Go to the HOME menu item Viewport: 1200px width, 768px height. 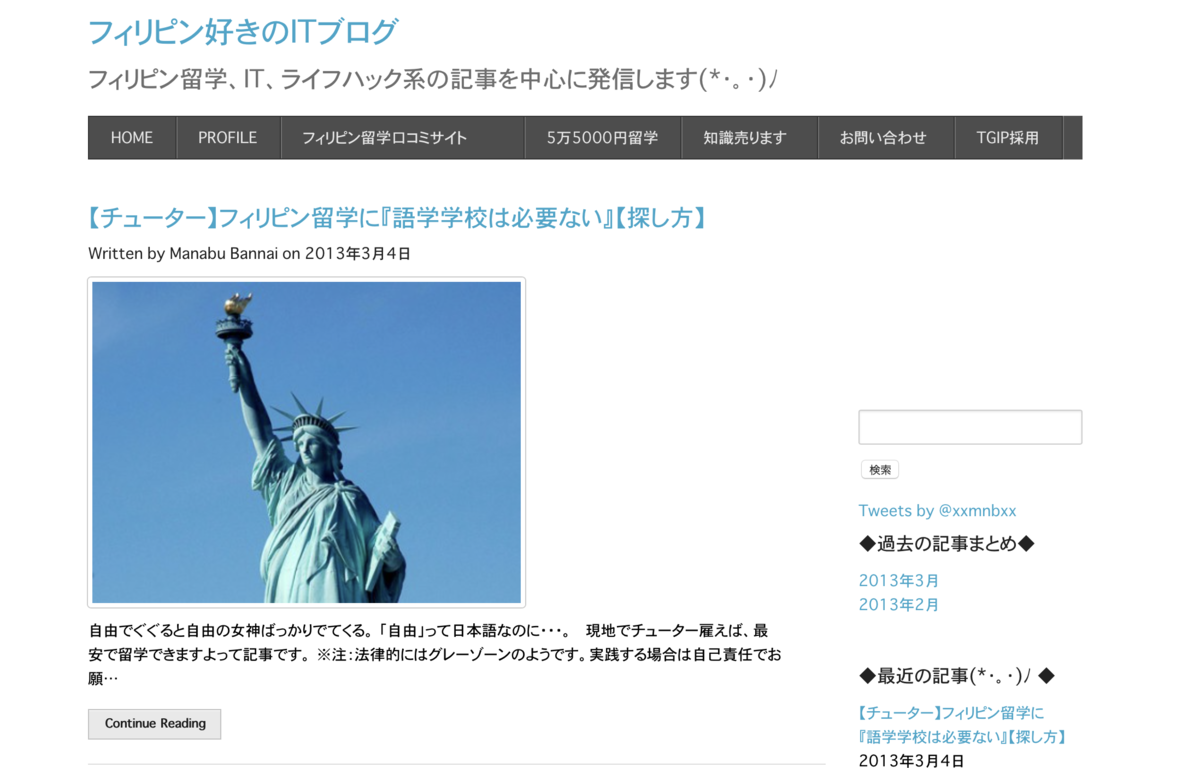[x=132, y=138]
